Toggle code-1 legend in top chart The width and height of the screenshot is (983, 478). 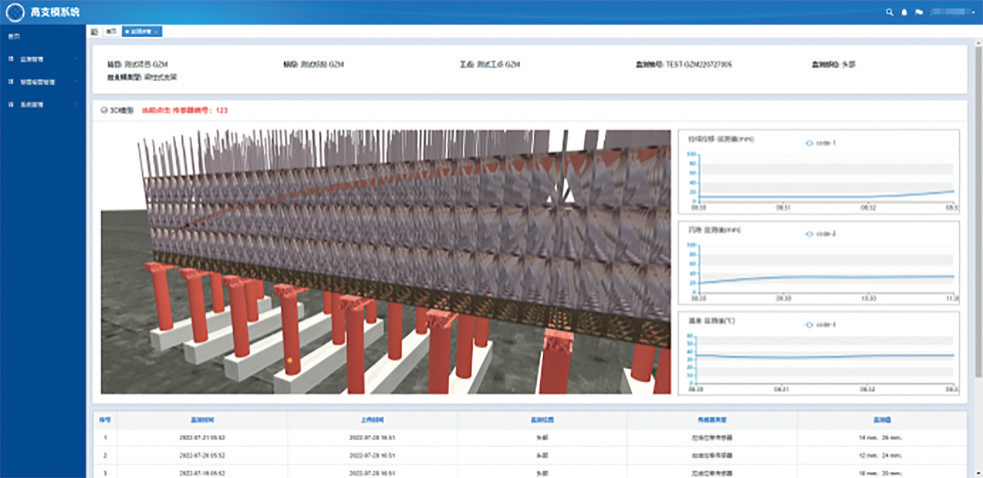821,143
